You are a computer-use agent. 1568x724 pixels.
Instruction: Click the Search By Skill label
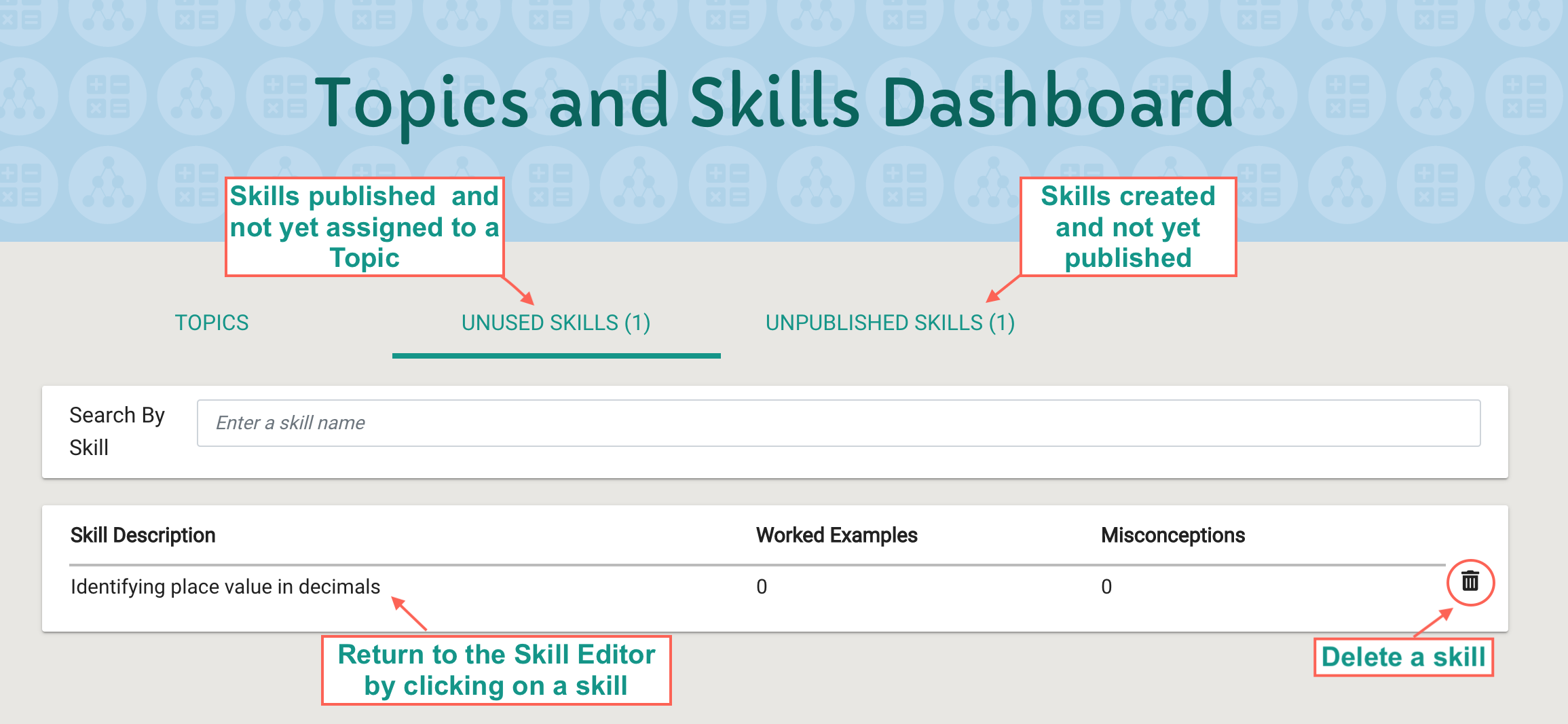(117, 431)
